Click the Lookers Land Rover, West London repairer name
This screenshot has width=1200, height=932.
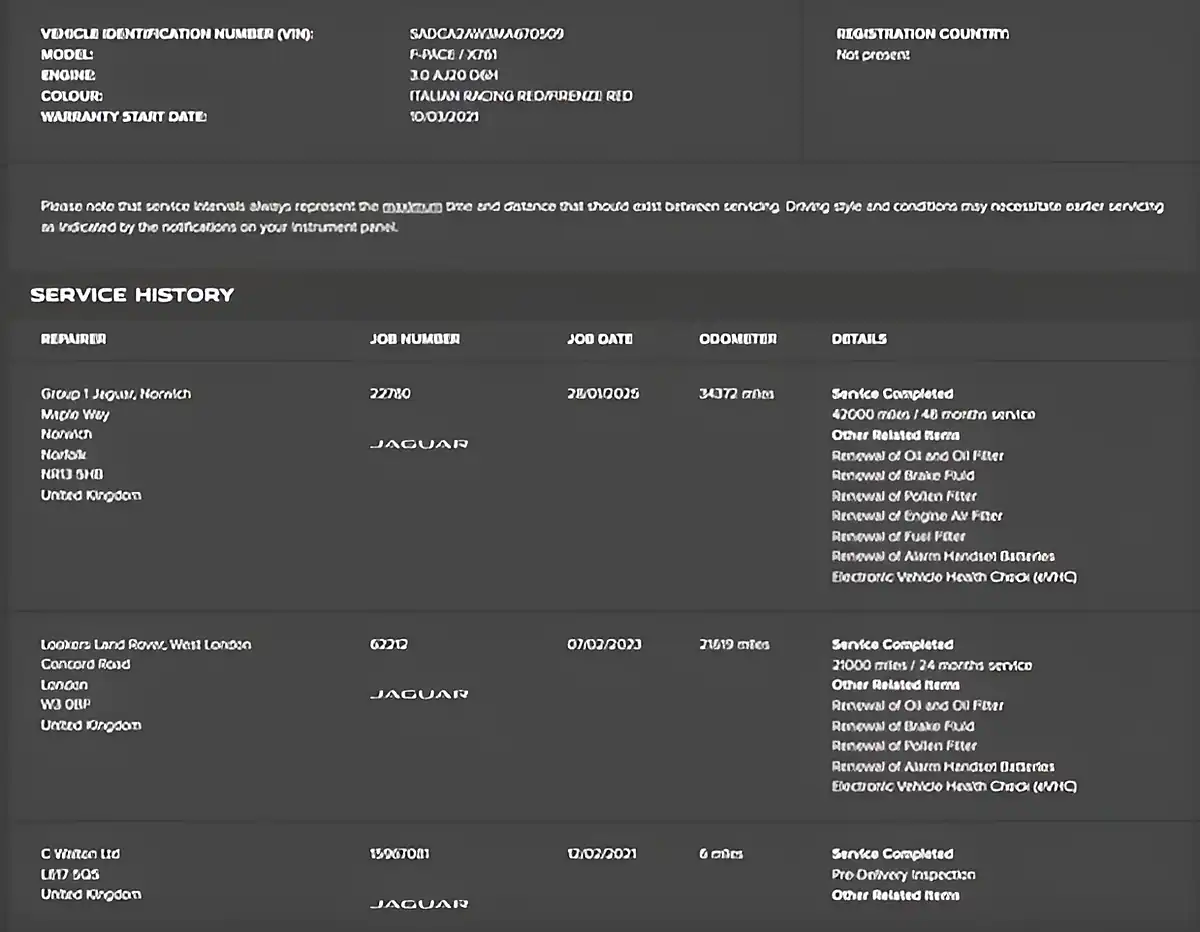146,644
